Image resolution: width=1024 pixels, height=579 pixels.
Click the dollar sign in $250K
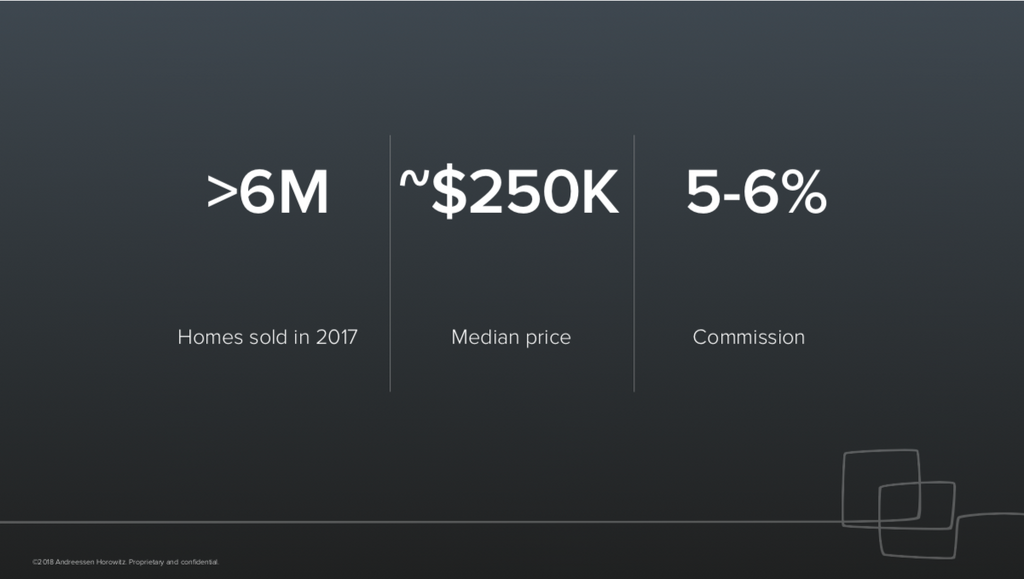click(x=448, y=193)
